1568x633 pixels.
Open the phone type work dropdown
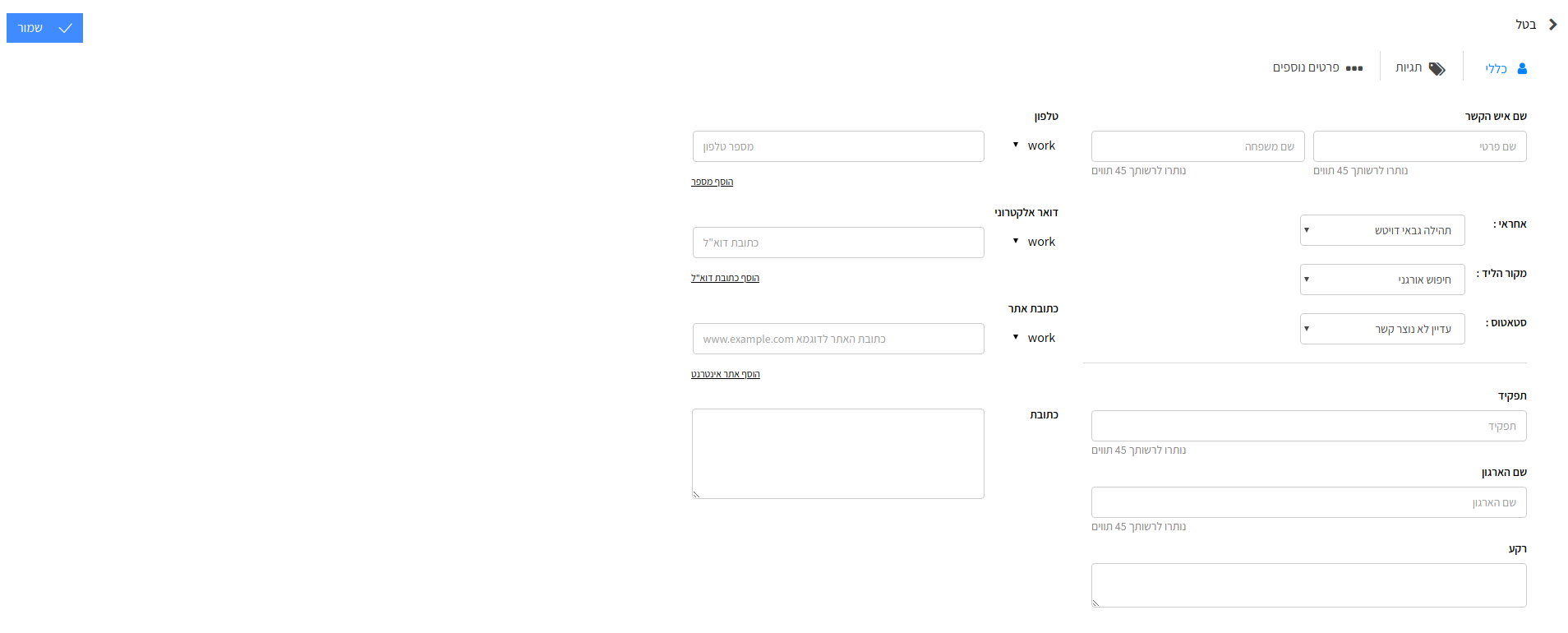click(1034, 146)
